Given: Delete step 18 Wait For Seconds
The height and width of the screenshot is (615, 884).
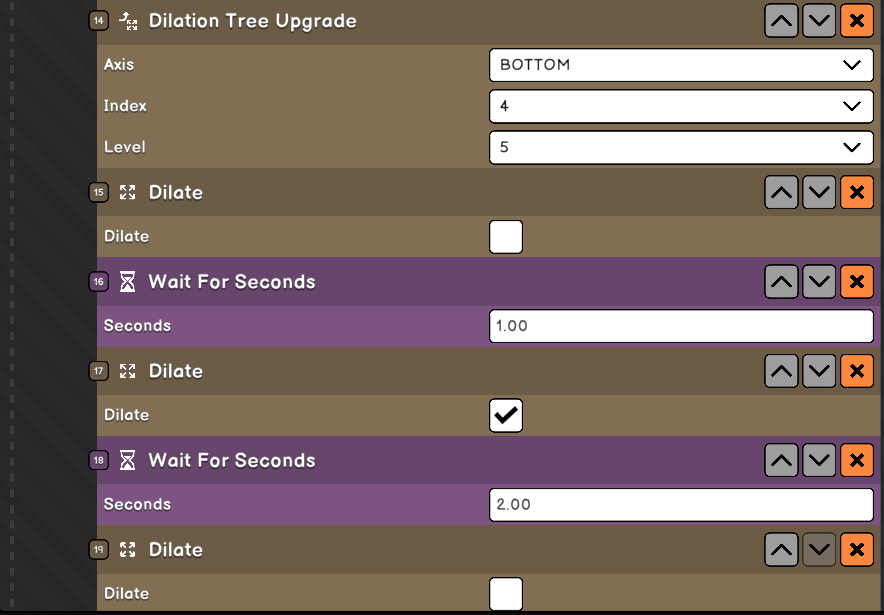Looking at the screenshot, I should coord(856,460).
